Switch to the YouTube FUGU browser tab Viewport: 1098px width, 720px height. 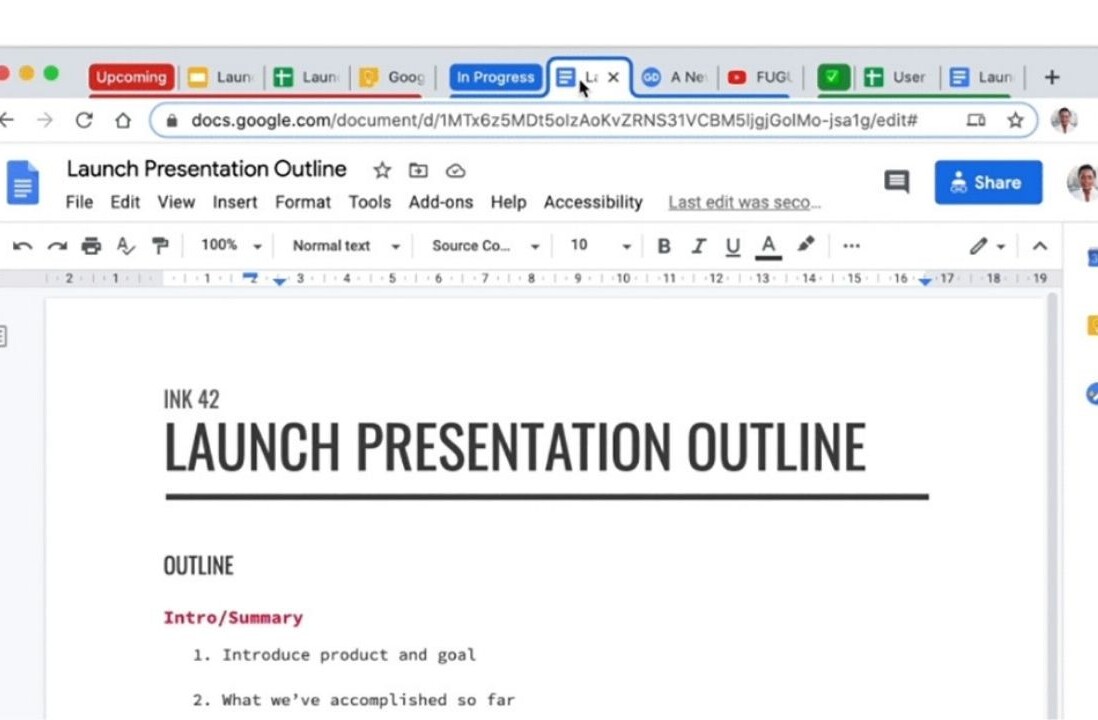(x=761, y=77)
